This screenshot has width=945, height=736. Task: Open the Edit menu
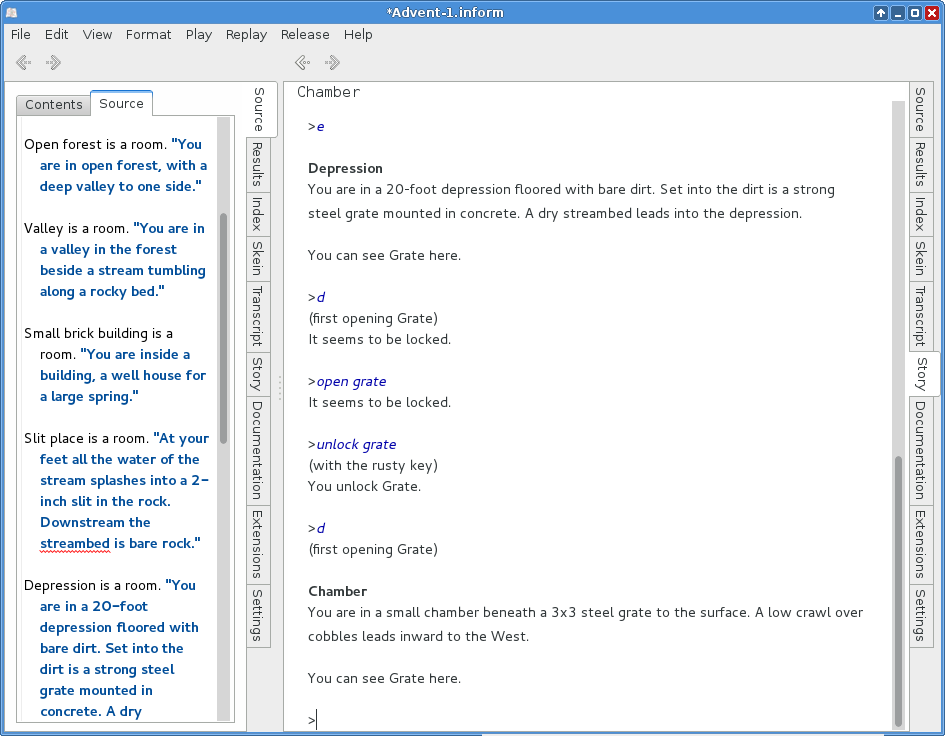56,34
